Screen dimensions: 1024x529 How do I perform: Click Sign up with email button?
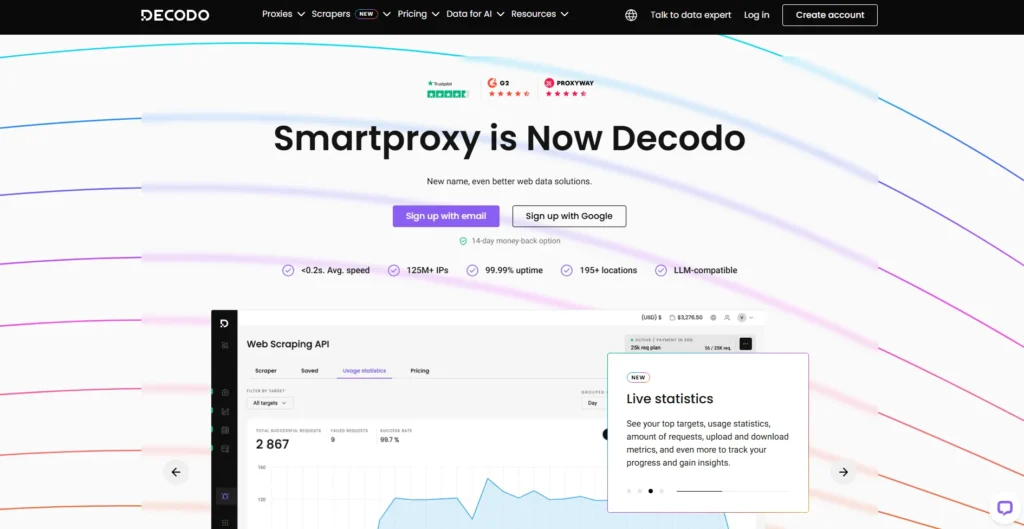click(446, 216)
